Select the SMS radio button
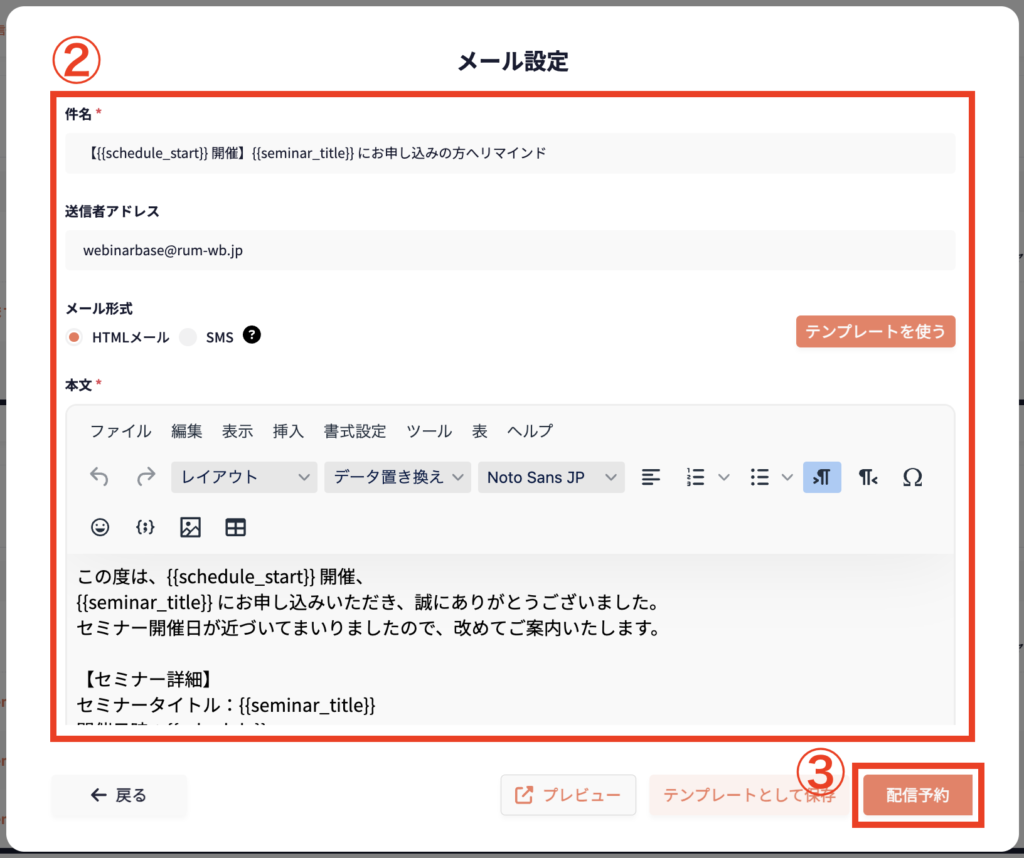1024x858 pixels. point(188,337)
